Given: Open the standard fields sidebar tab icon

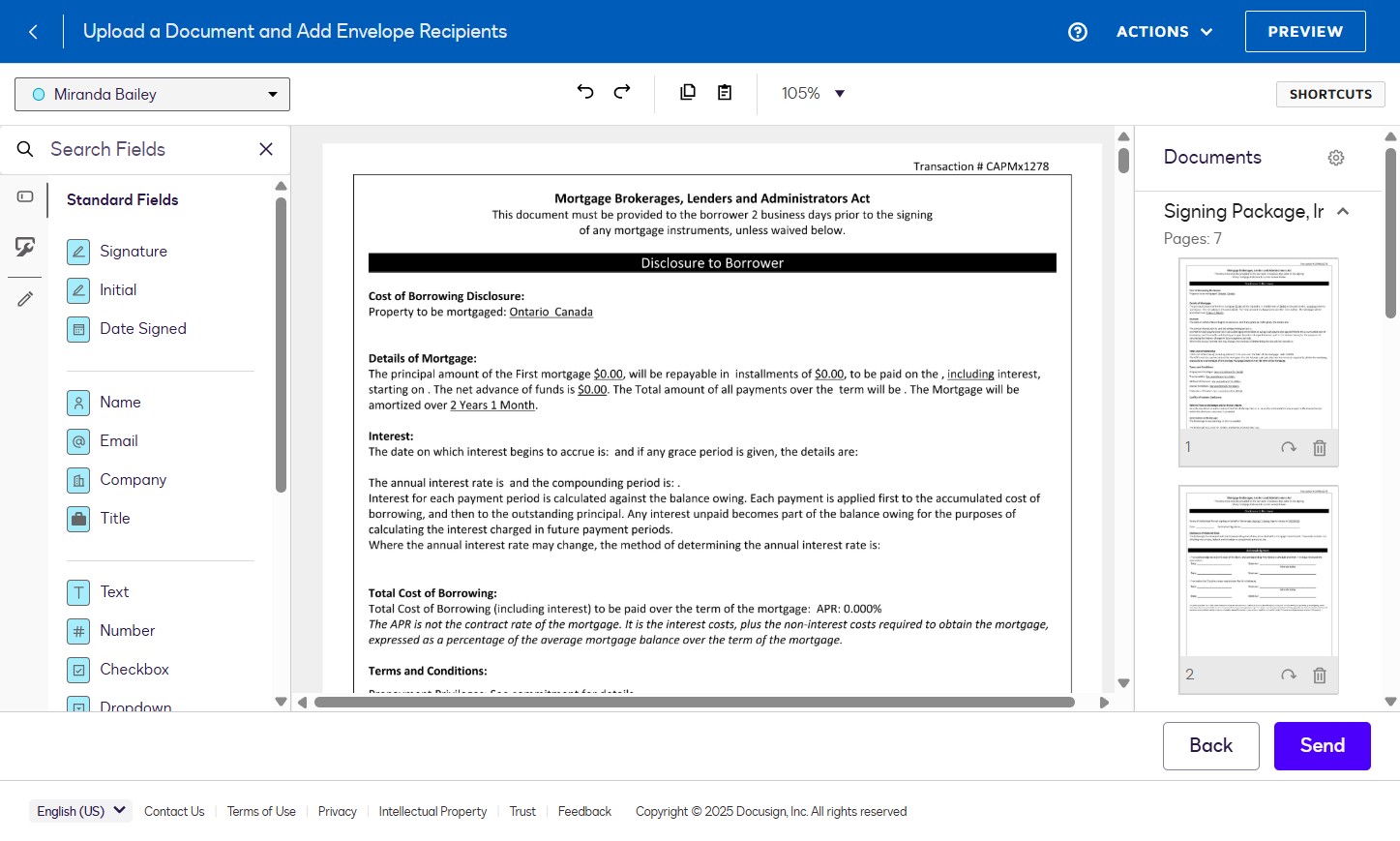Looking at the screenshot, I should click(25, 196).
